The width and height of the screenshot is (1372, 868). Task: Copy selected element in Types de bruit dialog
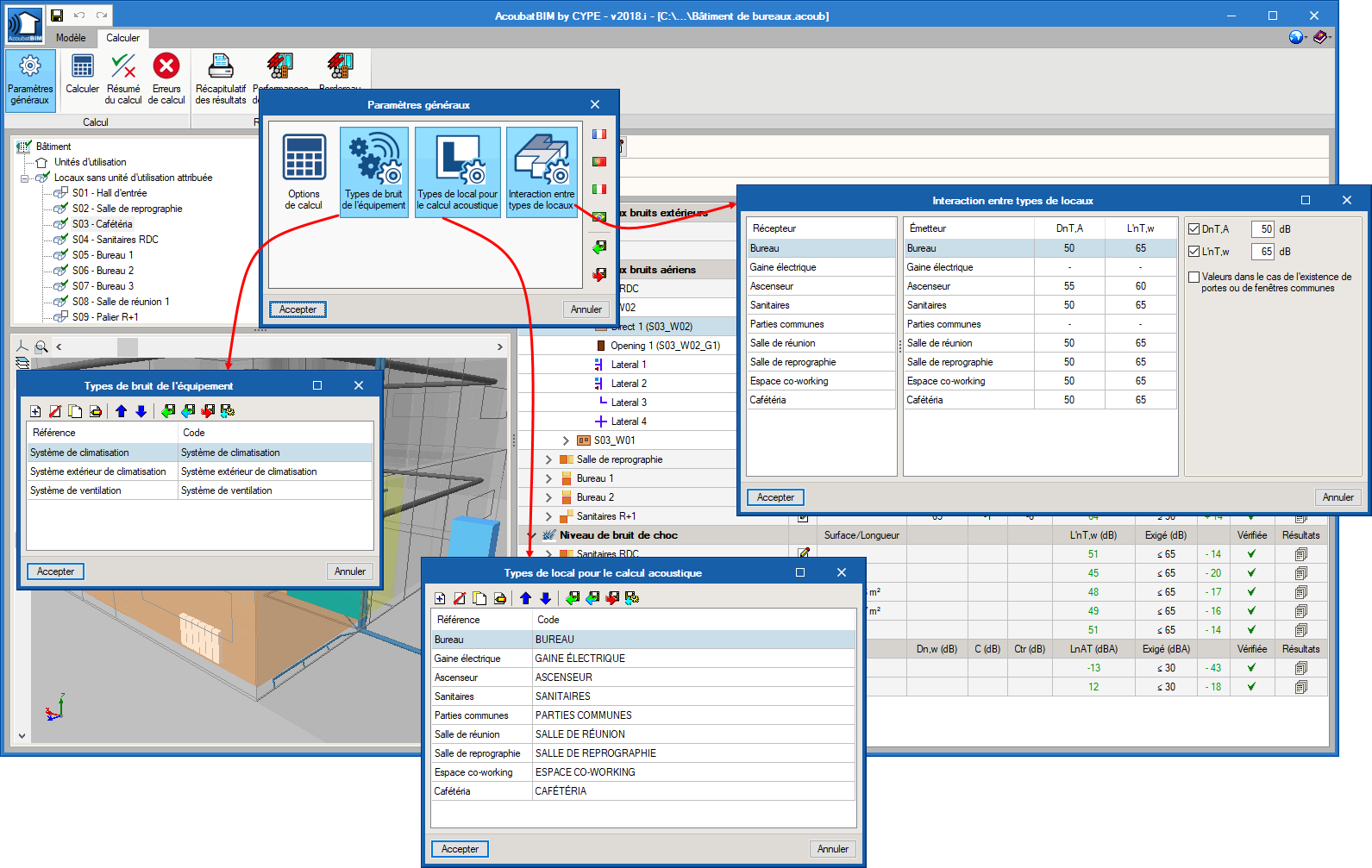75,411
